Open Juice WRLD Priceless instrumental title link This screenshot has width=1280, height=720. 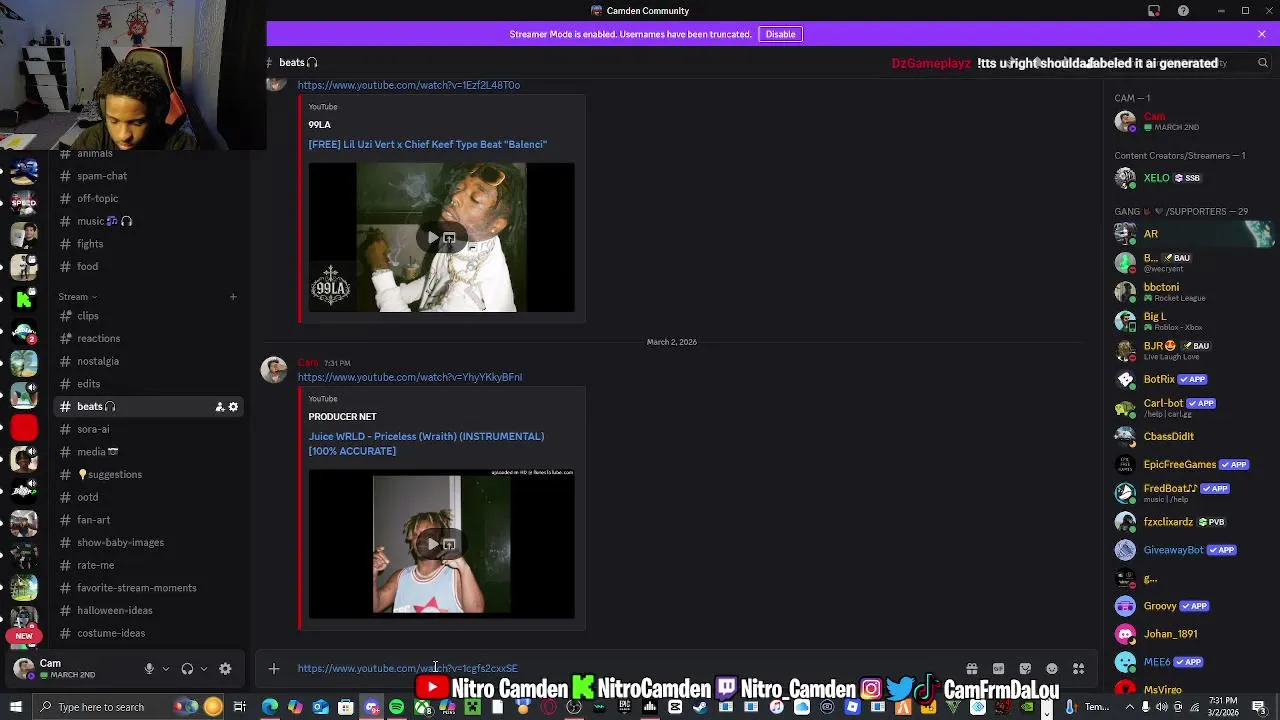pyautogui.click(x=426, y=443)
